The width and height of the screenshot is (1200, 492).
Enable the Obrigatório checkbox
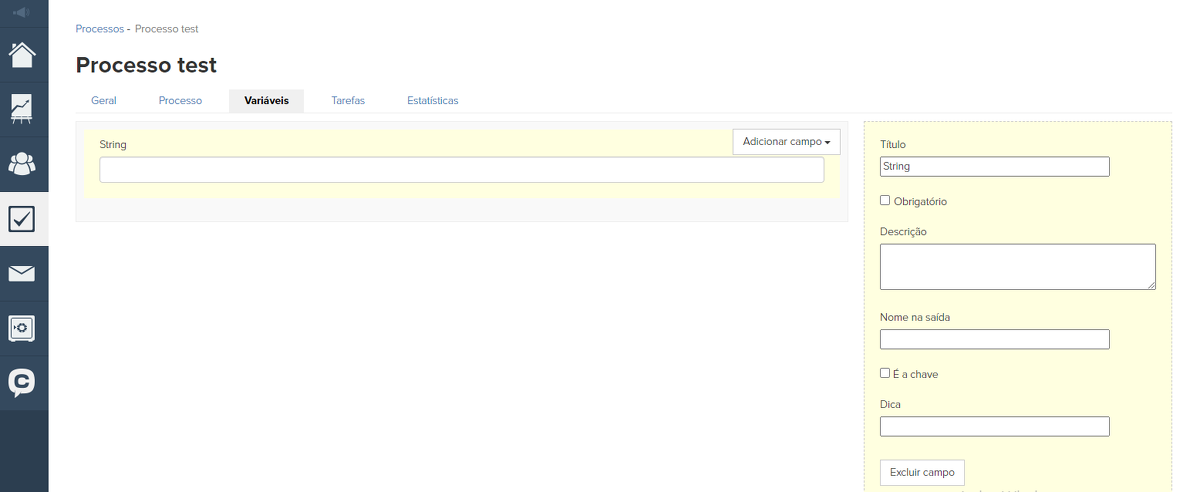885,200
